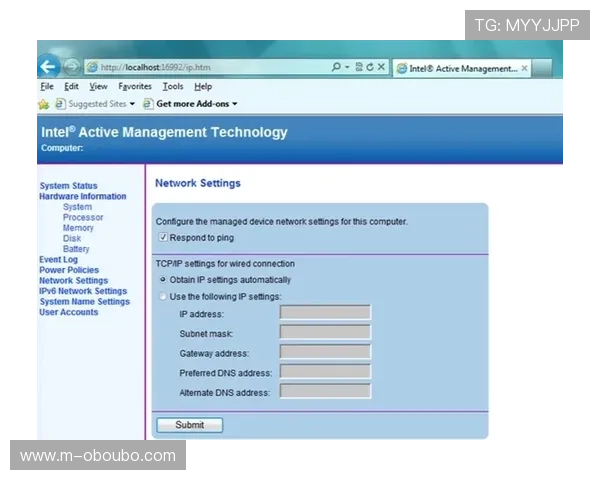Open the Power Policies link
This screenshot has height=480, width=600.
(69, 270)
